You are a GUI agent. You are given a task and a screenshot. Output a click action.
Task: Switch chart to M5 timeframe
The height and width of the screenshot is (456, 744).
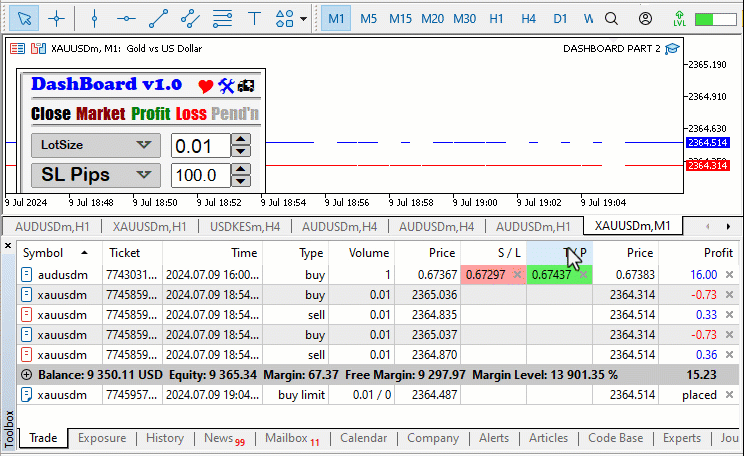tap(368, 19)
